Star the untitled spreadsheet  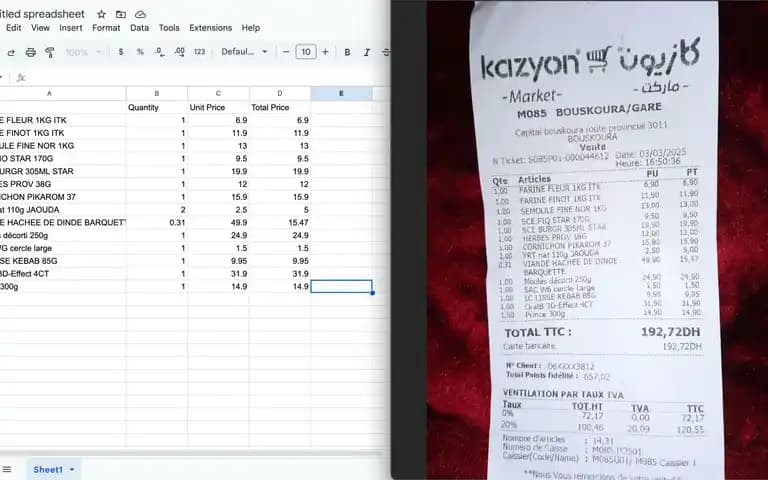click(x=101, y=14)
